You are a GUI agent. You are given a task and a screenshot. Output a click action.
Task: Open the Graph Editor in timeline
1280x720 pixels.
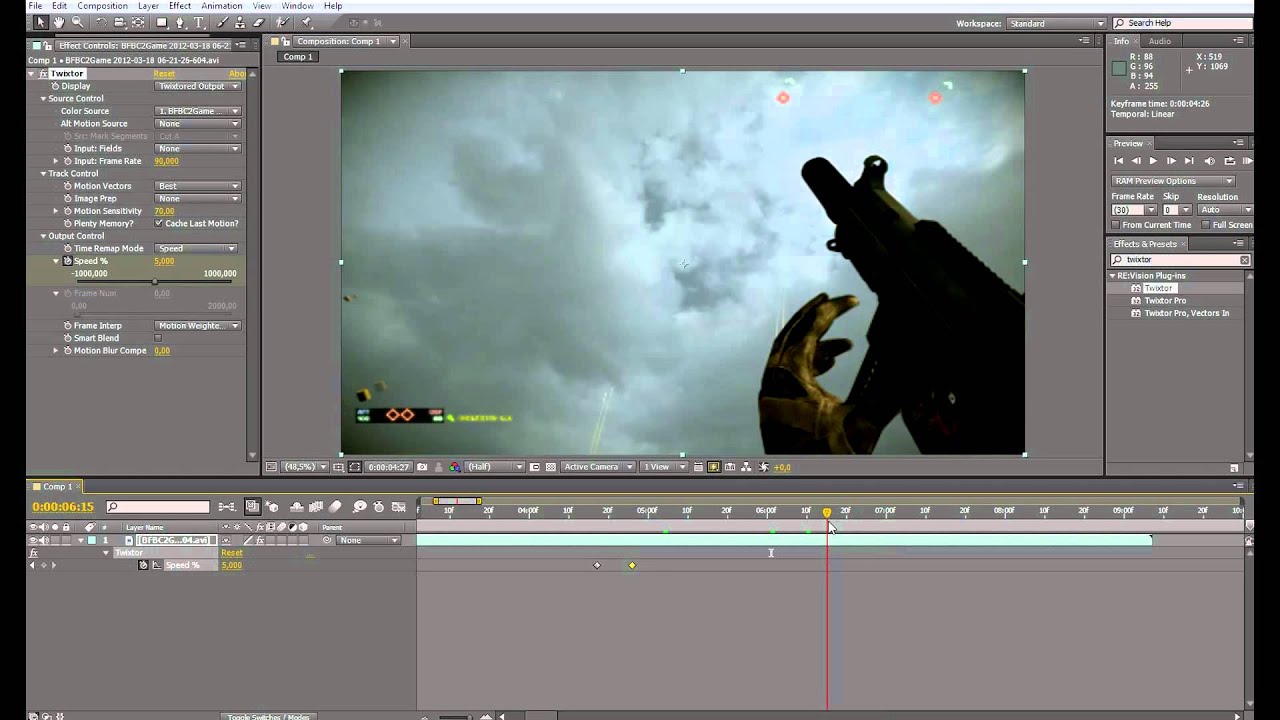[399, 507]
